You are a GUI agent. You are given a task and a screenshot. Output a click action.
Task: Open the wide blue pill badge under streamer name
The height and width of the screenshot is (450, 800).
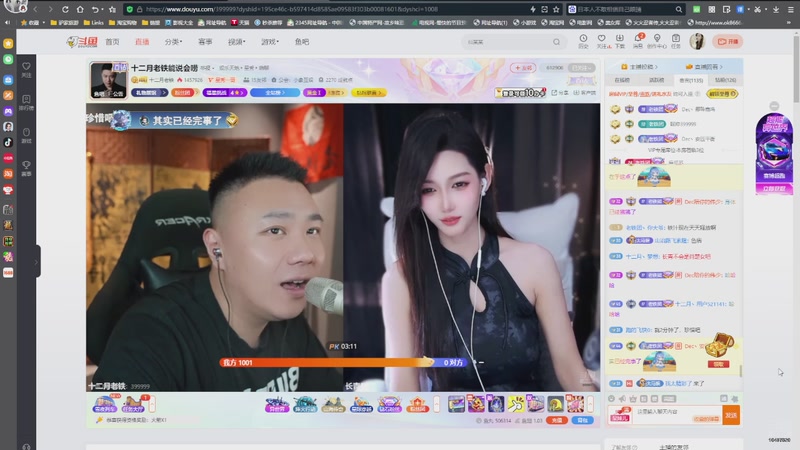click(x=274, y=93)
